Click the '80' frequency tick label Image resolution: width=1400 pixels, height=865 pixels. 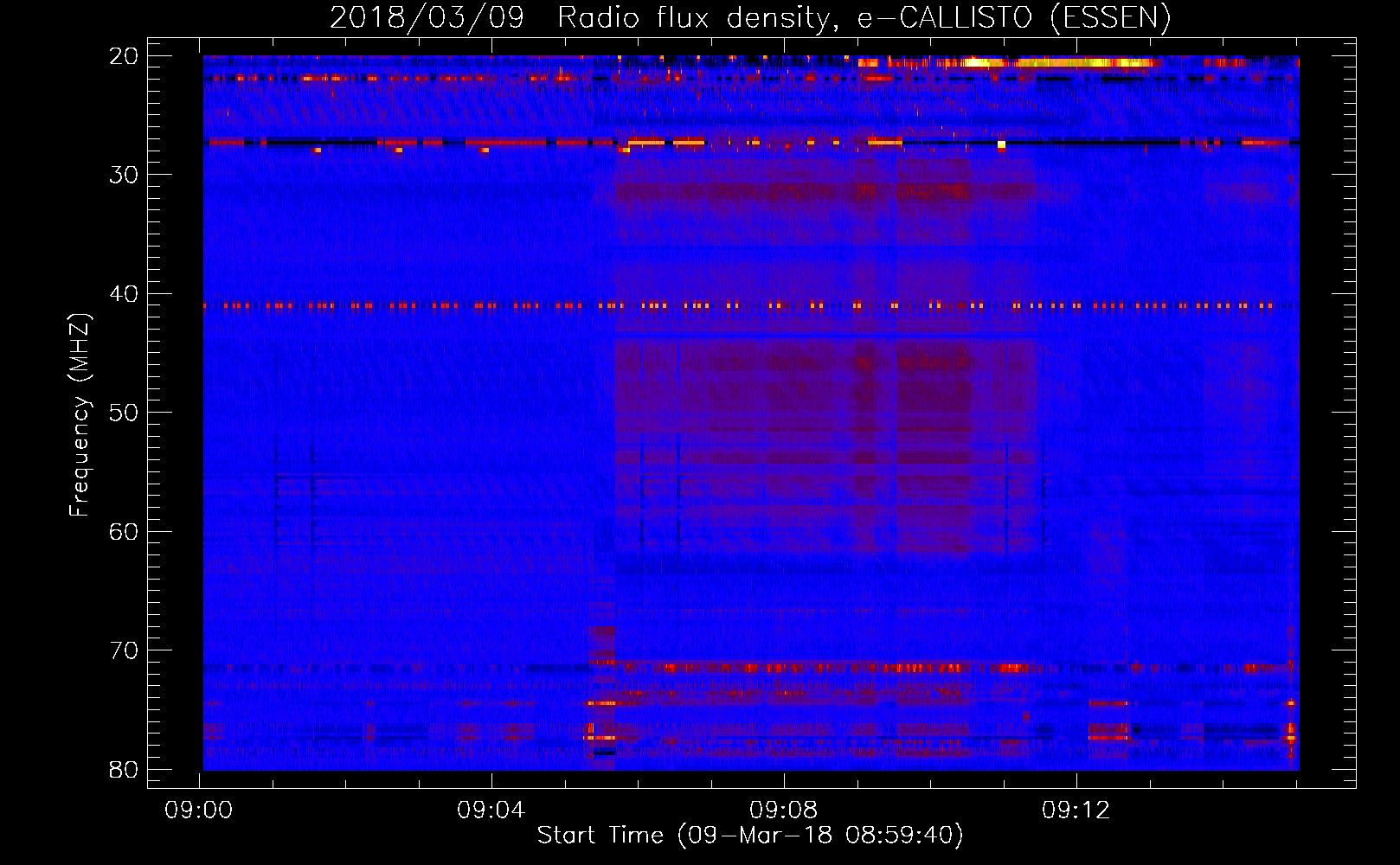[x=124, y=770]
